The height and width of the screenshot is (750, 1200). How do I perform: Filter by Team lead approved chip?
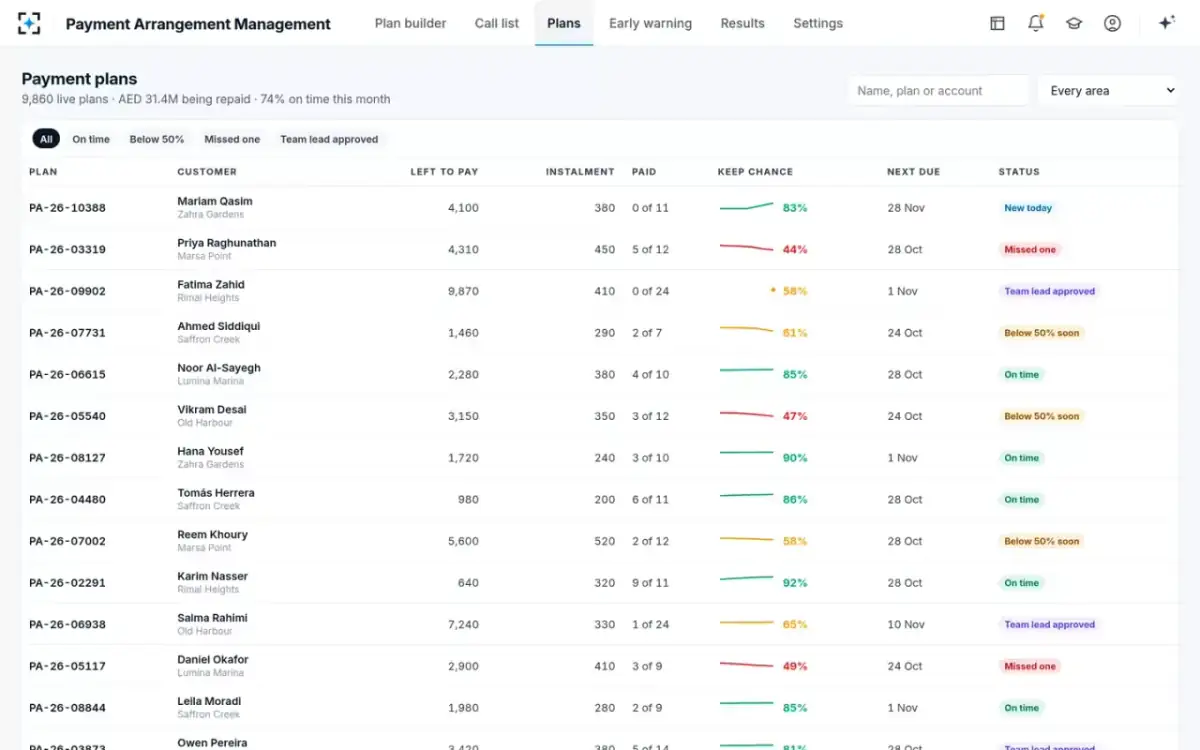[329, 139]
